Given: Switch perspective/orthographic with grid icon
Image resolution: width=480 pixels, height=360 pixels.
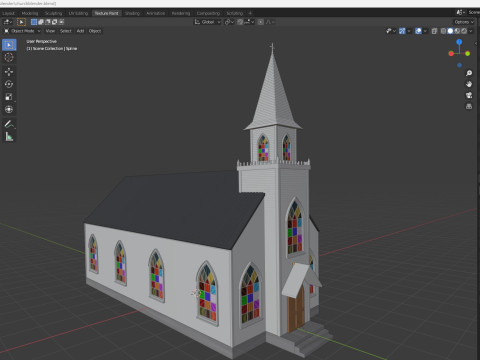Looking at the screenshot, I should click(469, 106).
